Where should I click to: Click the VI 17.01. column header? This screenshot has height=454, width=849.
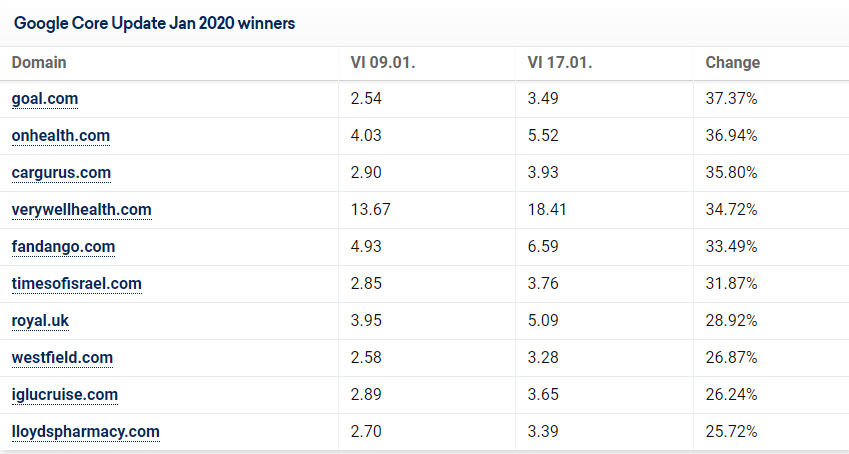560,62
